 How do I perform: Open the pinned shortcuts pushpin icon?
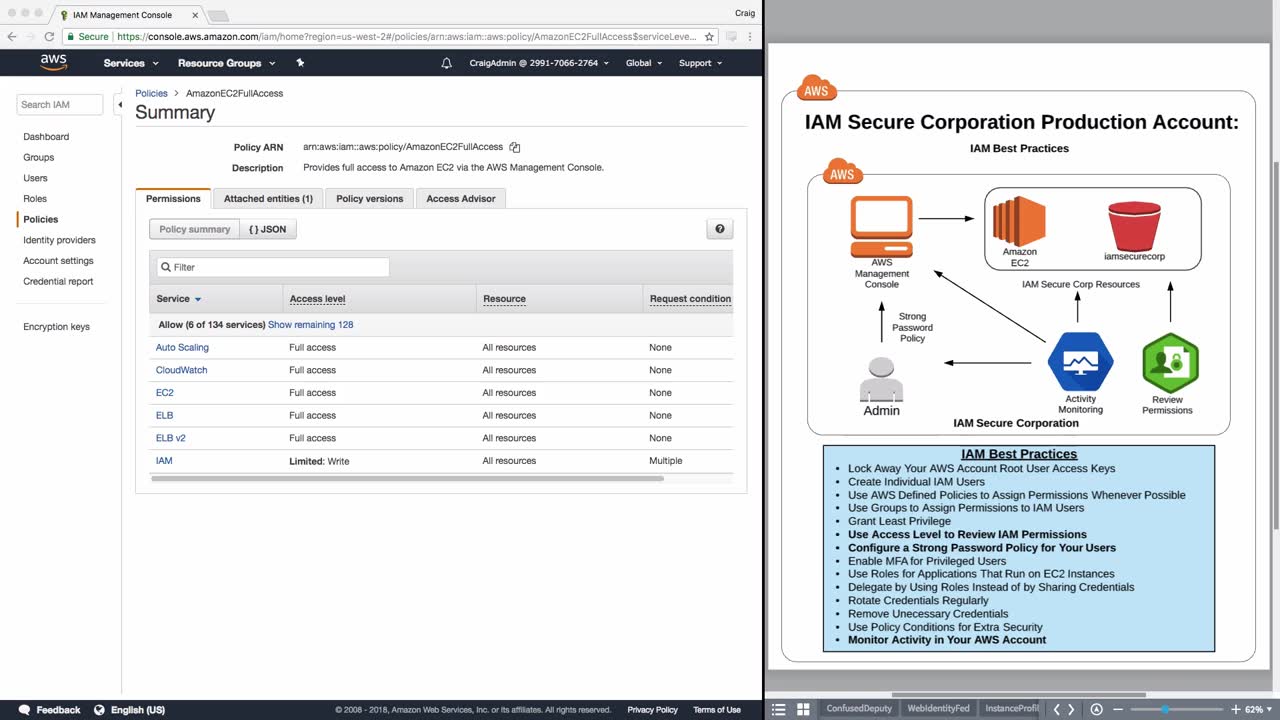point(300,63)
